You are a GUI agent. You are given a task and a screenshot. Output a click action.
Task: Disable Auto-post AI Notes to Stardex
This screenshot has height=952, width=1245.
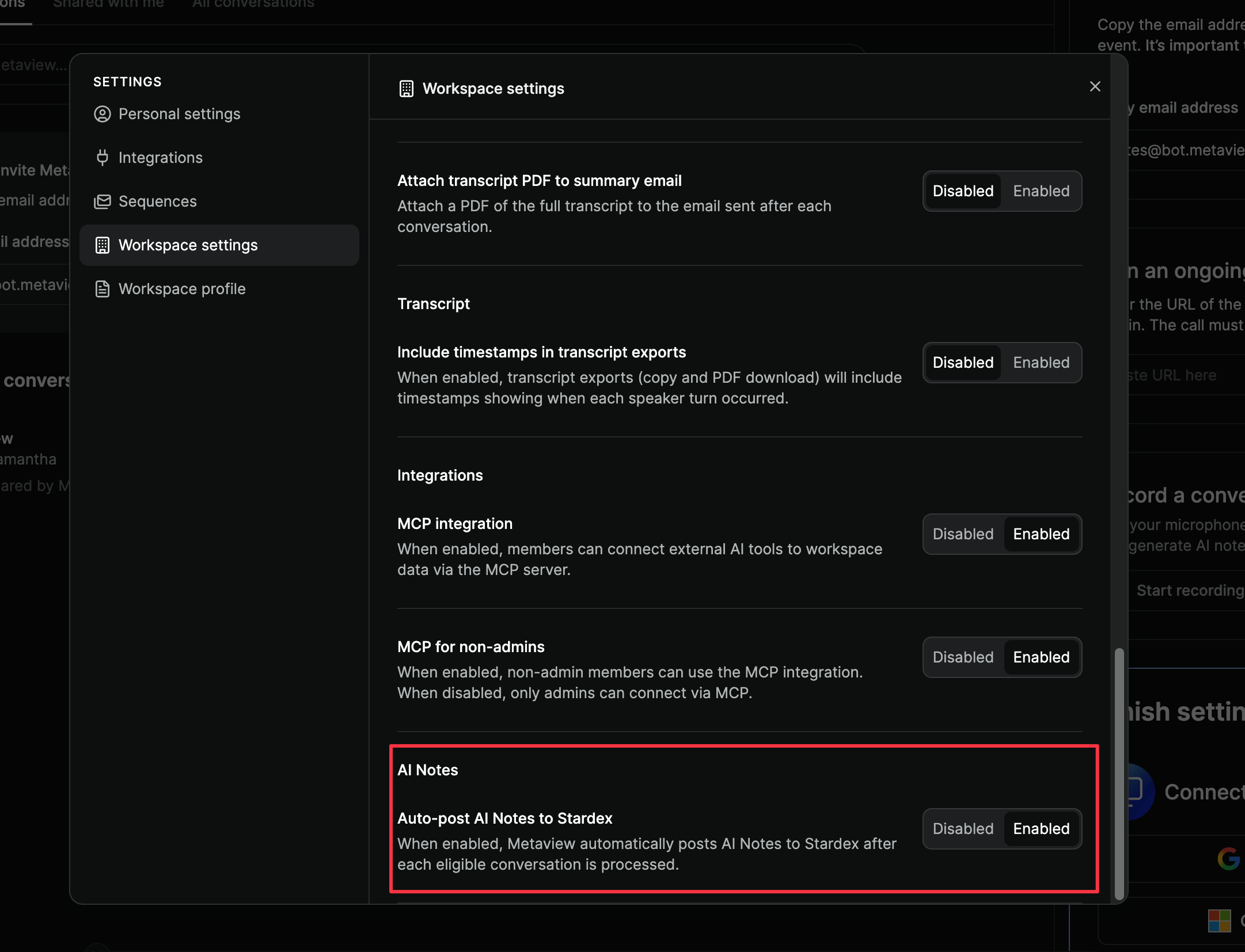point(963,829)
